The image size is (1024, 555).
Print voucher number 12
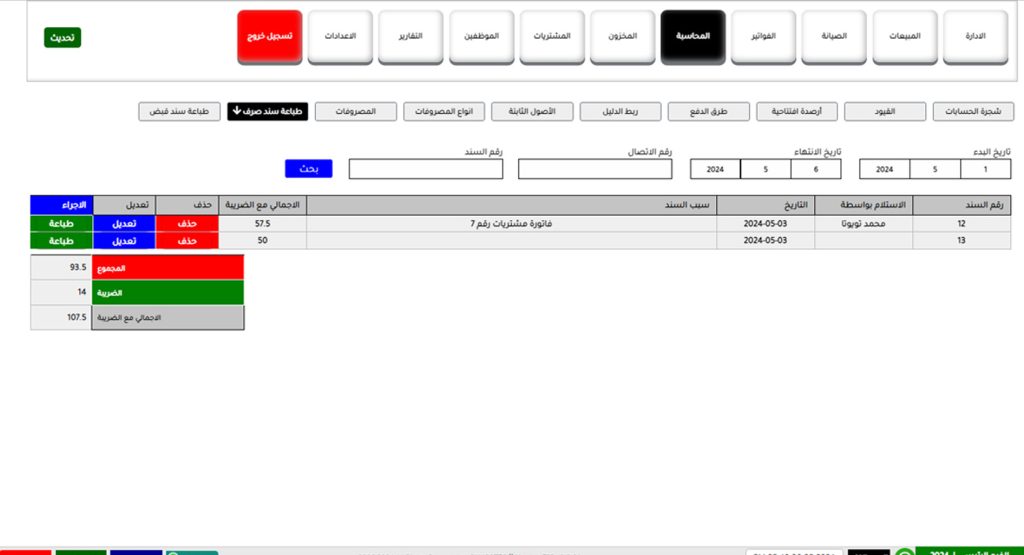coord(62,225)
